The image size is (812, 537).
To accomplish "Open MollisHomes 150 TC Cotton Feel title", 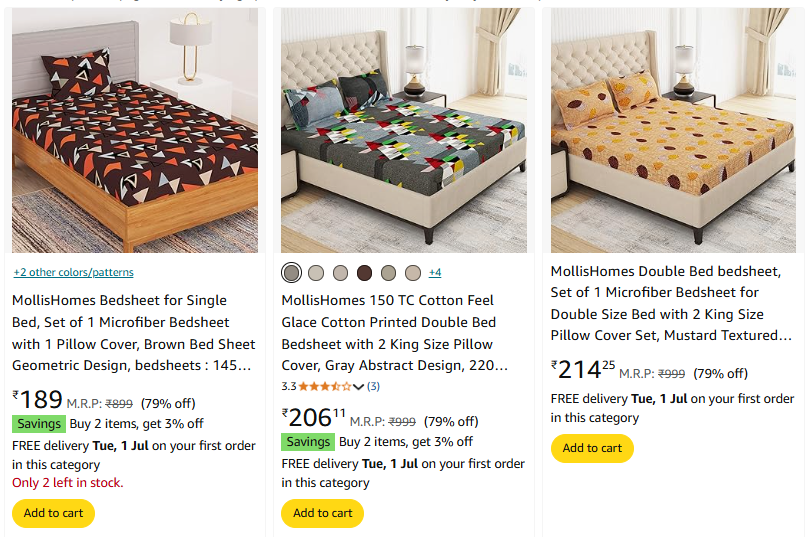I will tap(395, 333).
